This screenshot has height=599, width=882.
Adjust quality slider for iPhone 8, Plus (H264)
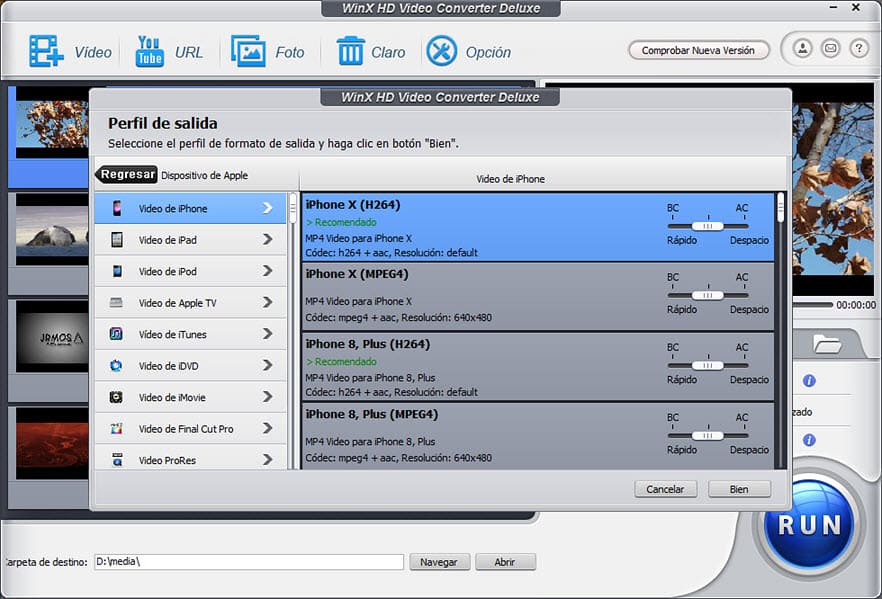[x=708, y=365]
